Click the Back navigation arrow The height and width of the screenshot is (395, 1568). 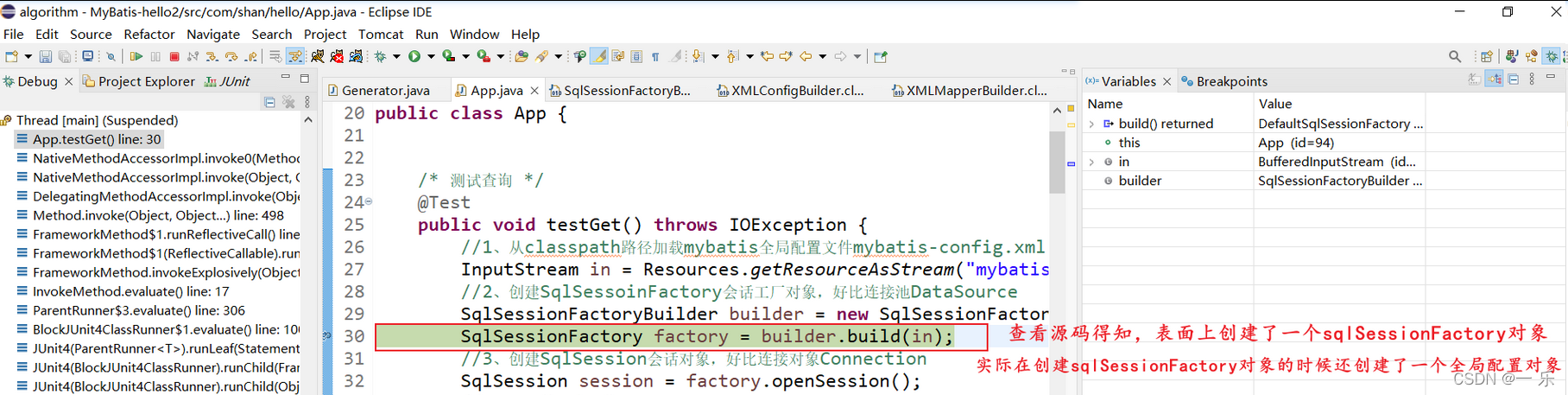tap(806, 56)
